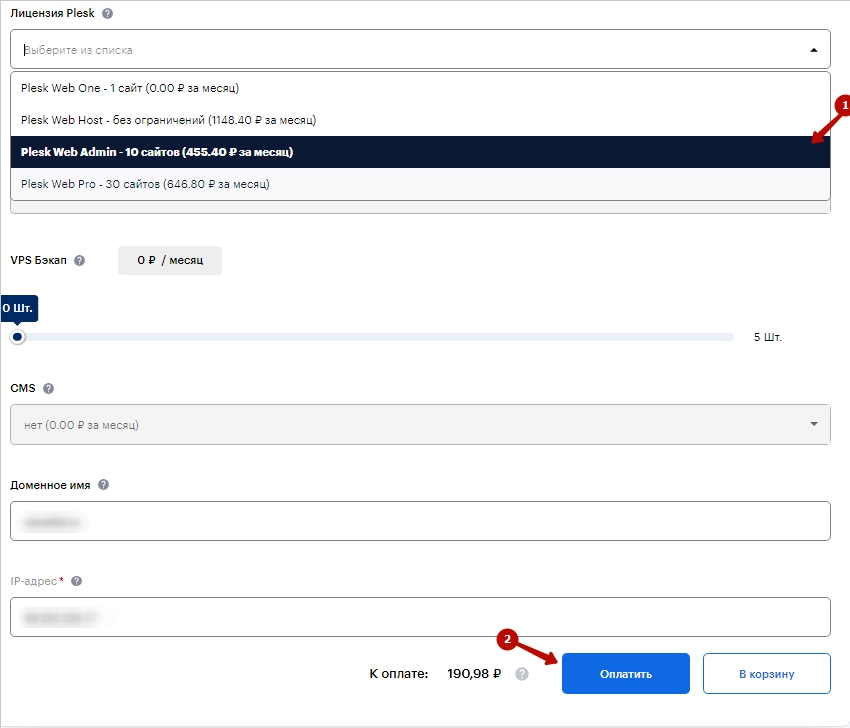Select Plesk Web One - 1 сайт option
Screen dimensions: 850x728
[420, 88]
